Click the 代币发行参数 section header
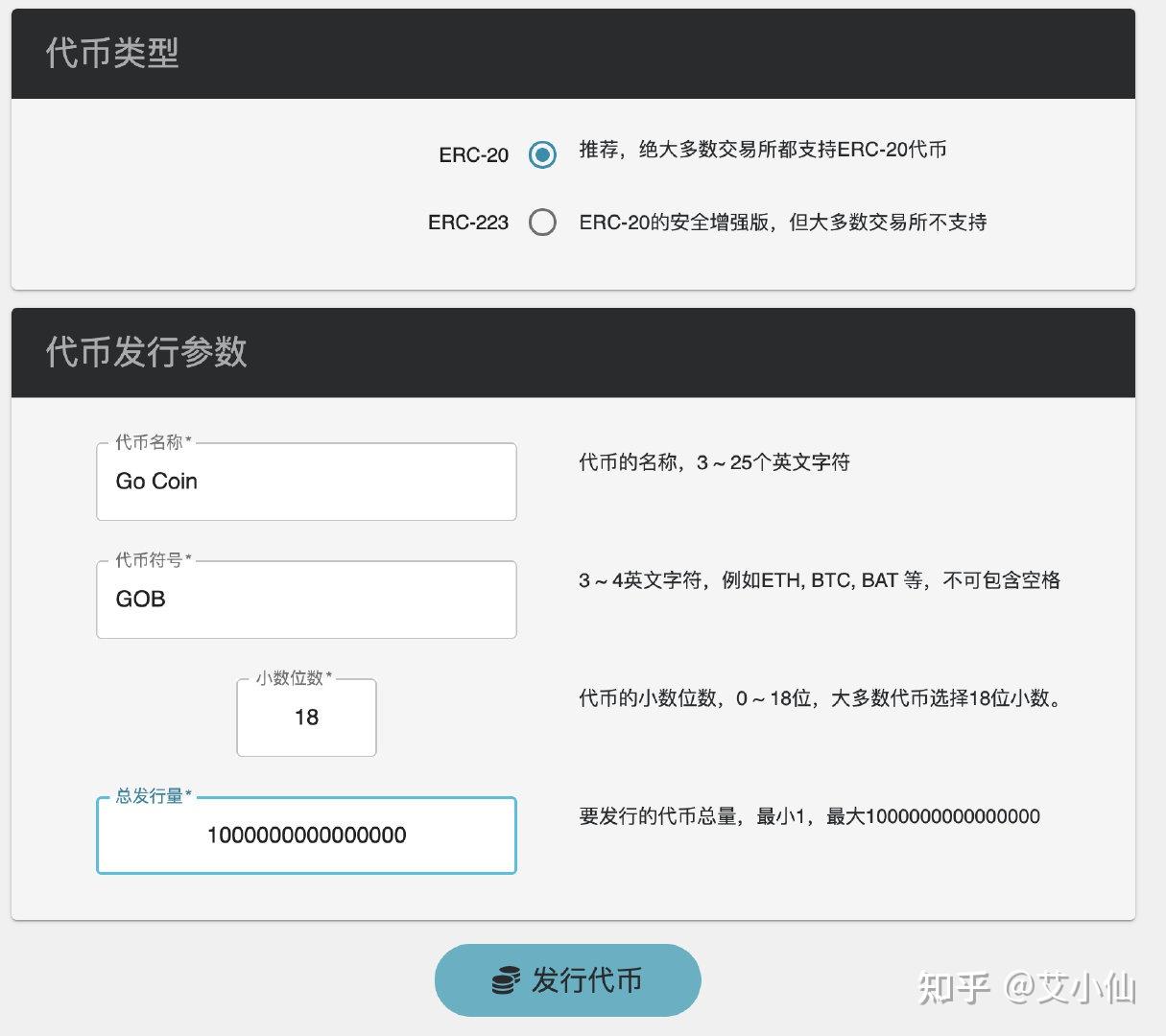Image resolution: width=1166 pixels, height=1036 pixels. 148,353
